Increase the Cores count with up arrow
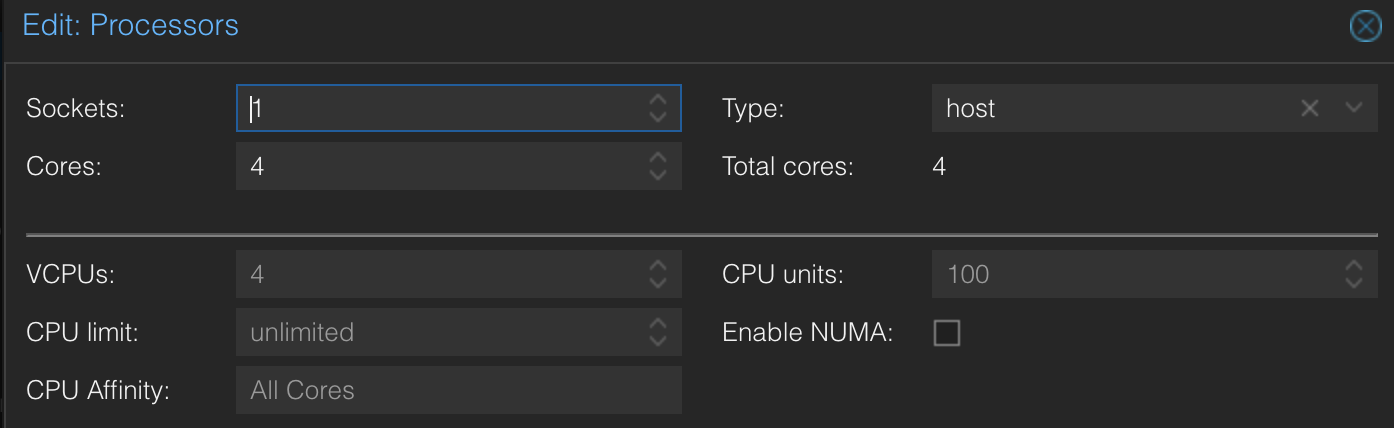The height and width of the screenshot is (428, 1394). [657, 158]
